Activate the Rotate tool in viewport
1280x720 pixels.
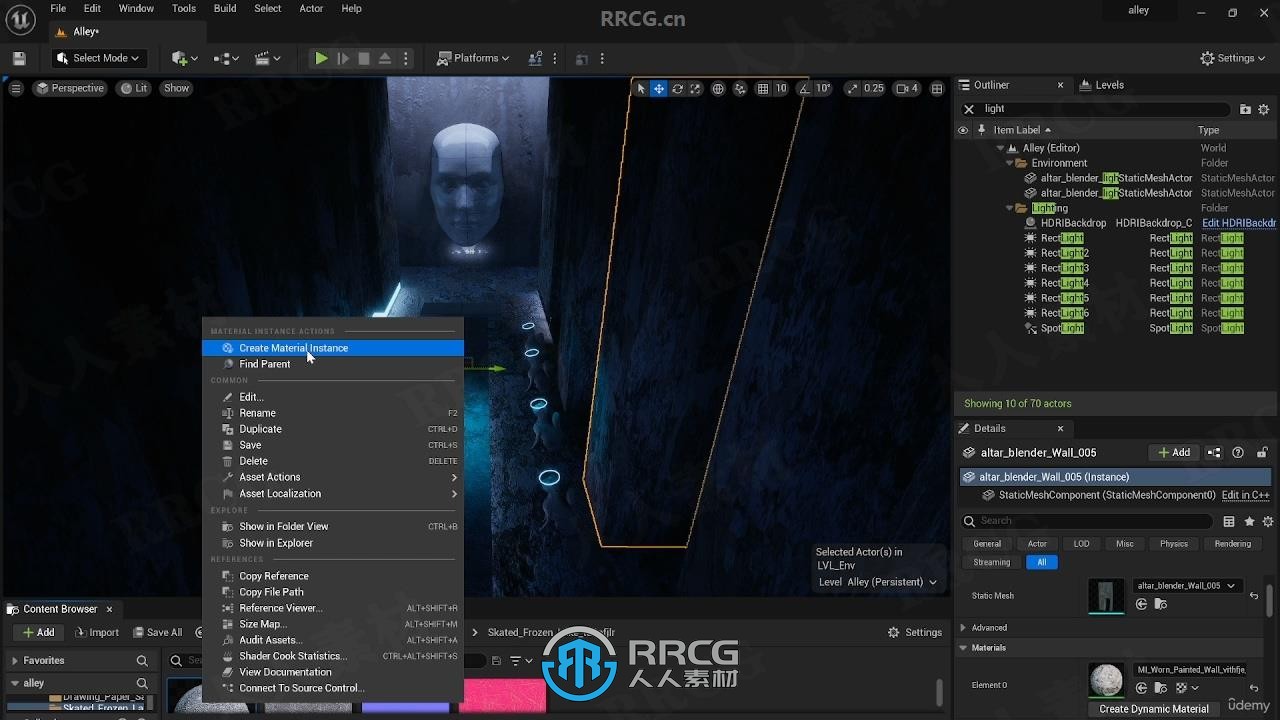coord(677,88)
